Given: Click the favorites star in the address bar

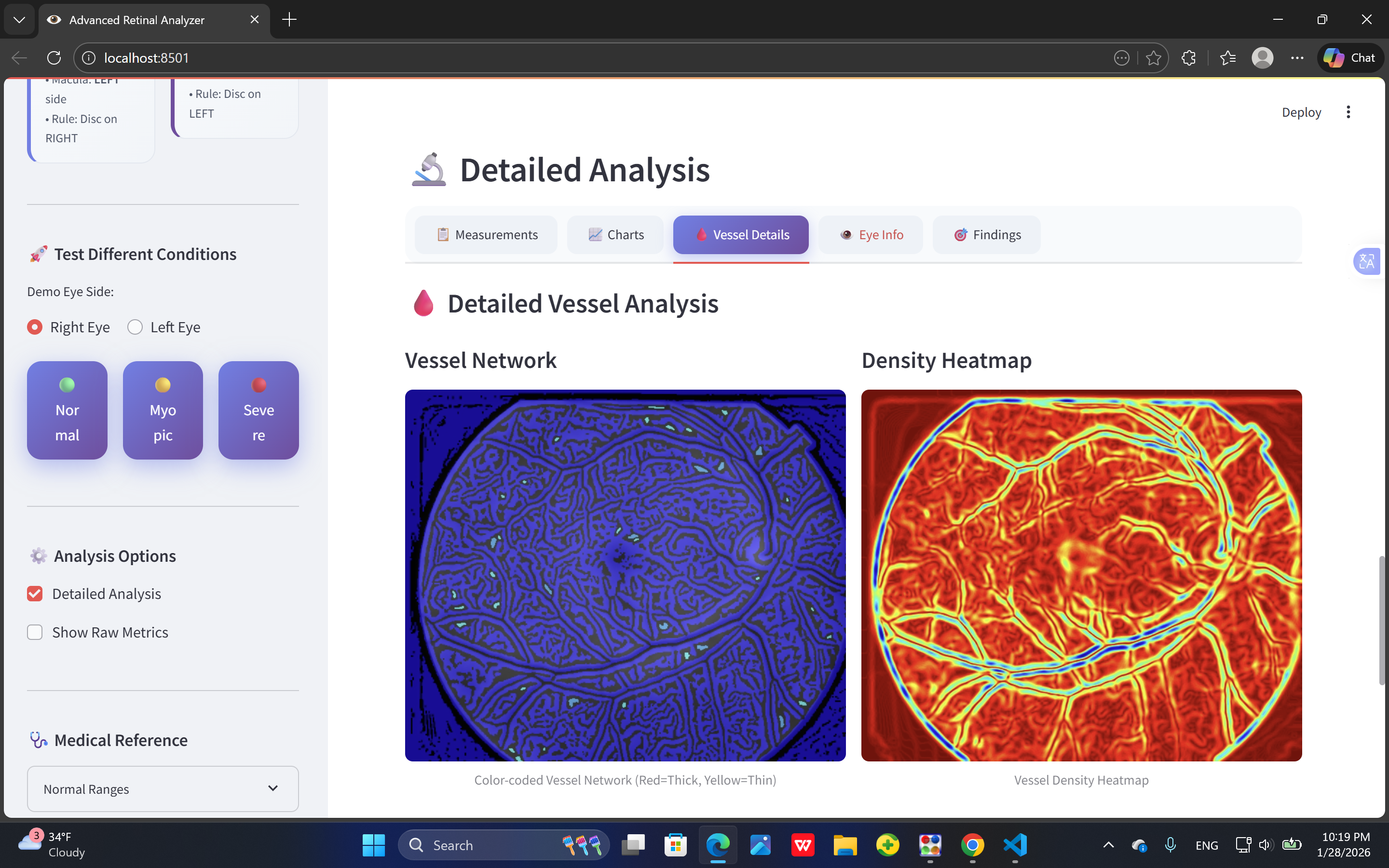Looking at the screenshot, I should coord(1153,58).
